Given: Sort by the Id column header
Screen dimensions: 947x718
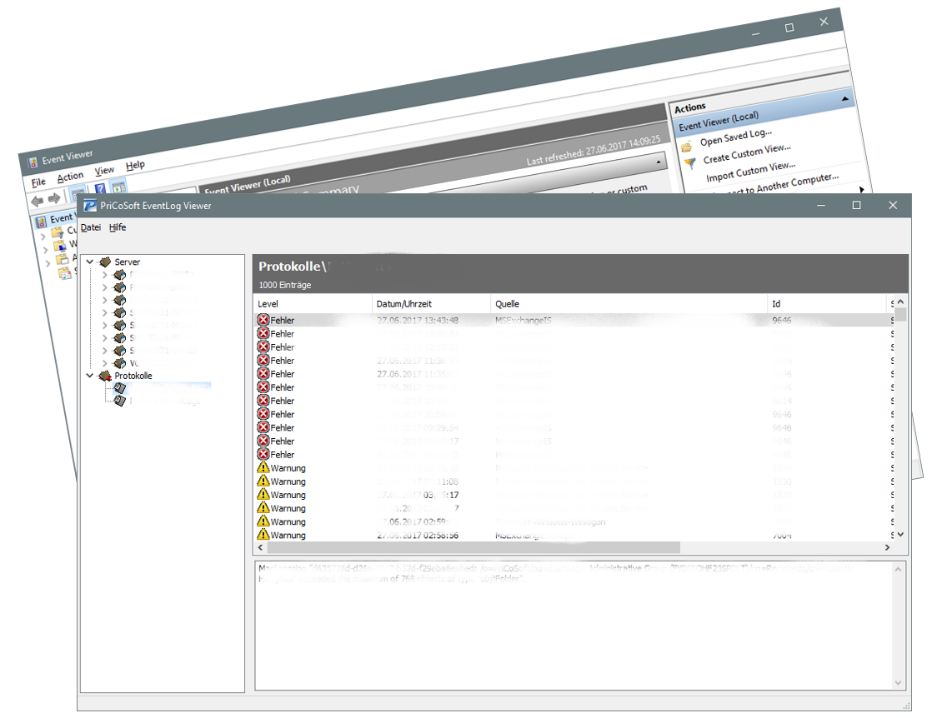Looking at the screenshot, I should [827, 304].
